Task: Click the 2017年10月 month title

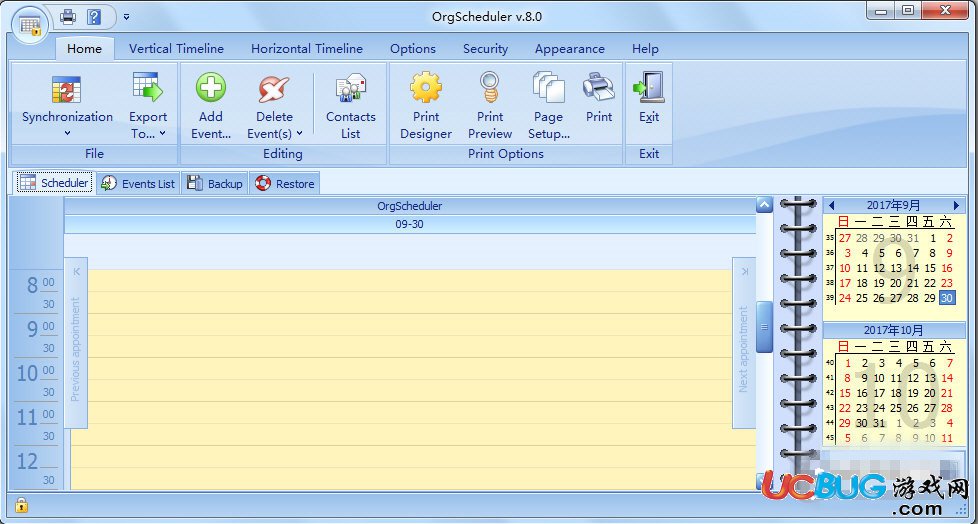Action: 893,331
